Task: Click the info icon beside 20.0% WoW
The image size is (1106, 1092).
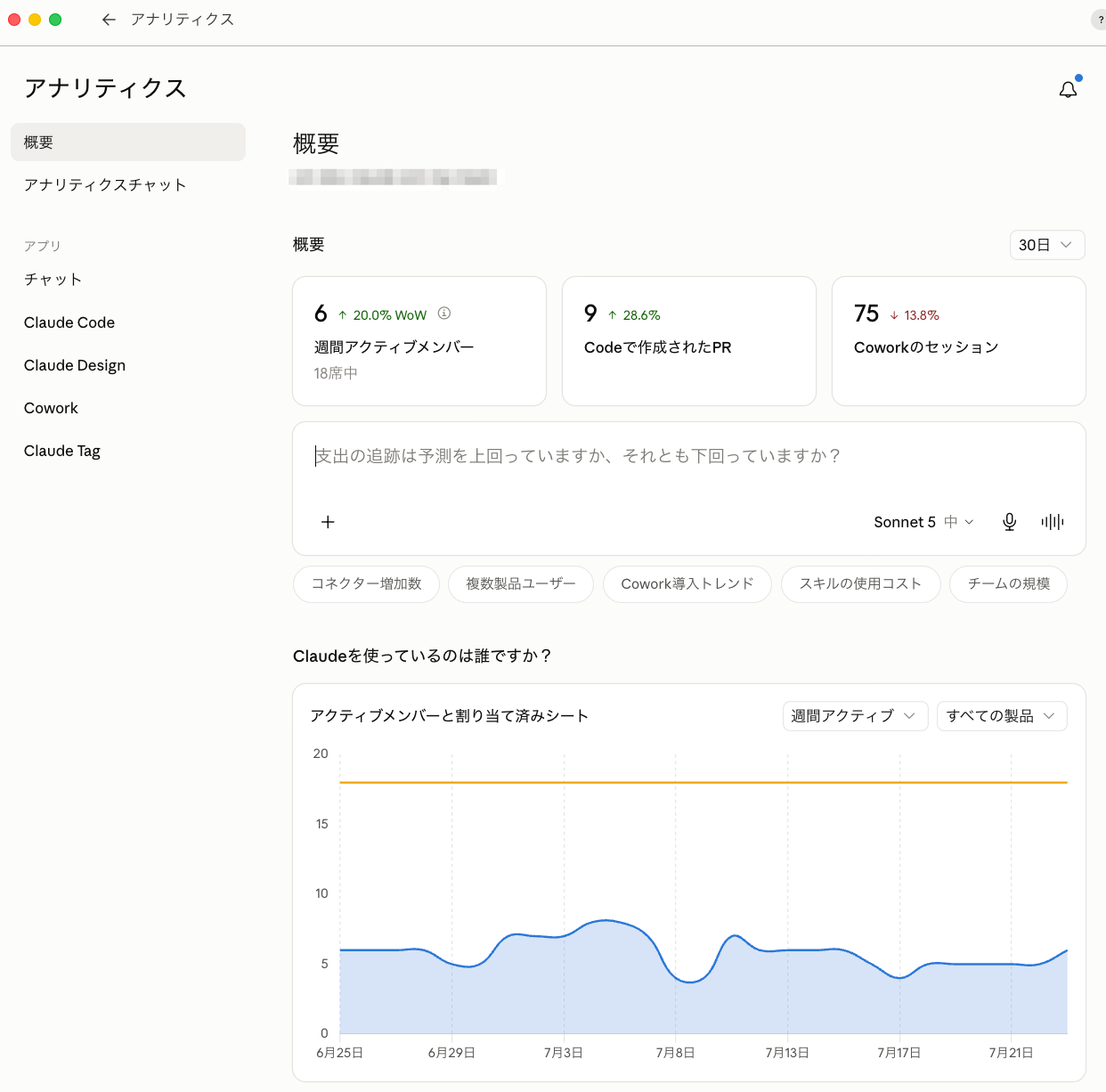Action: click(444, 314)
